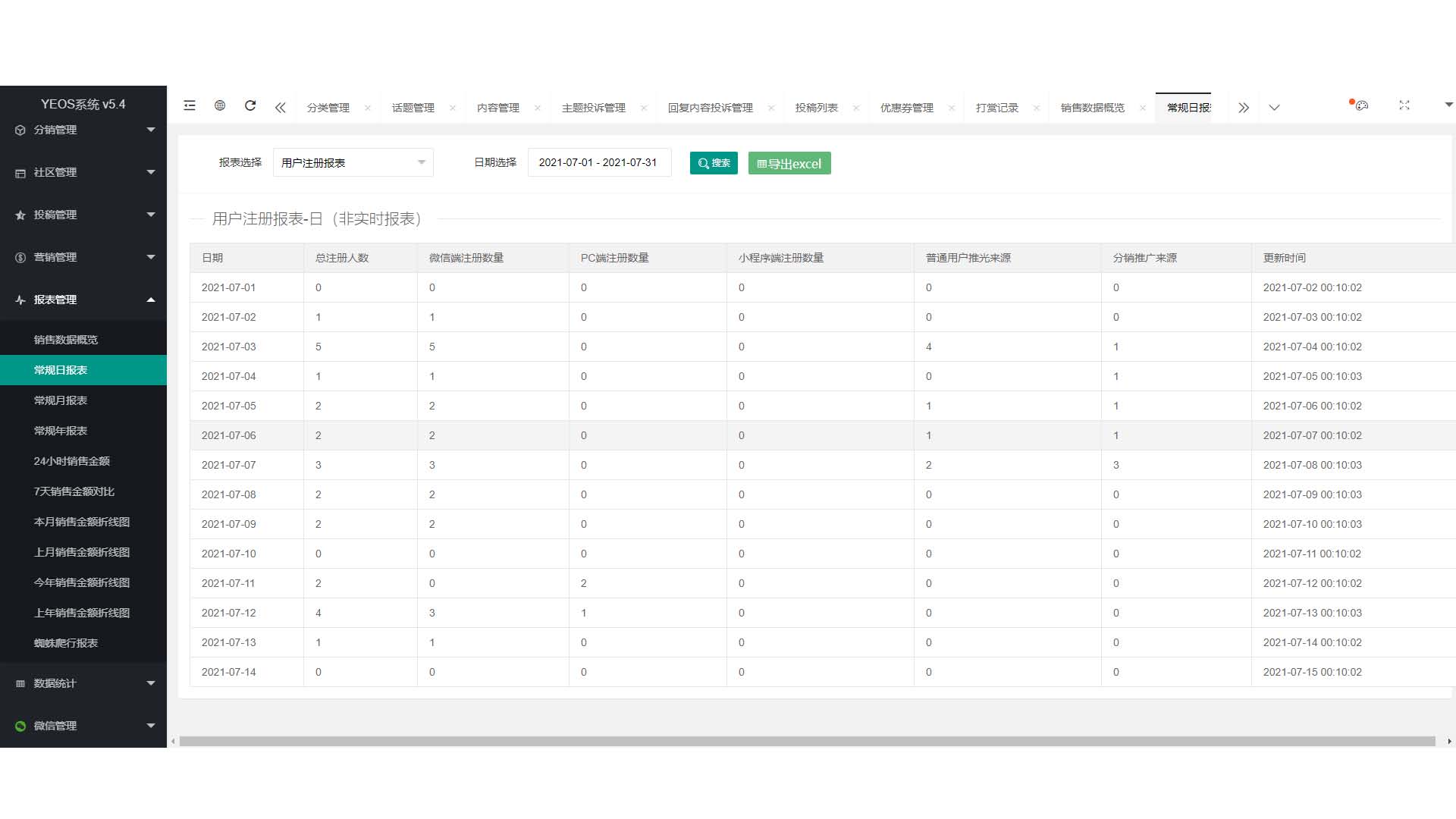
Task: Expand the 社区管理 sidebar menu
Action: click(x=83, y=172)
